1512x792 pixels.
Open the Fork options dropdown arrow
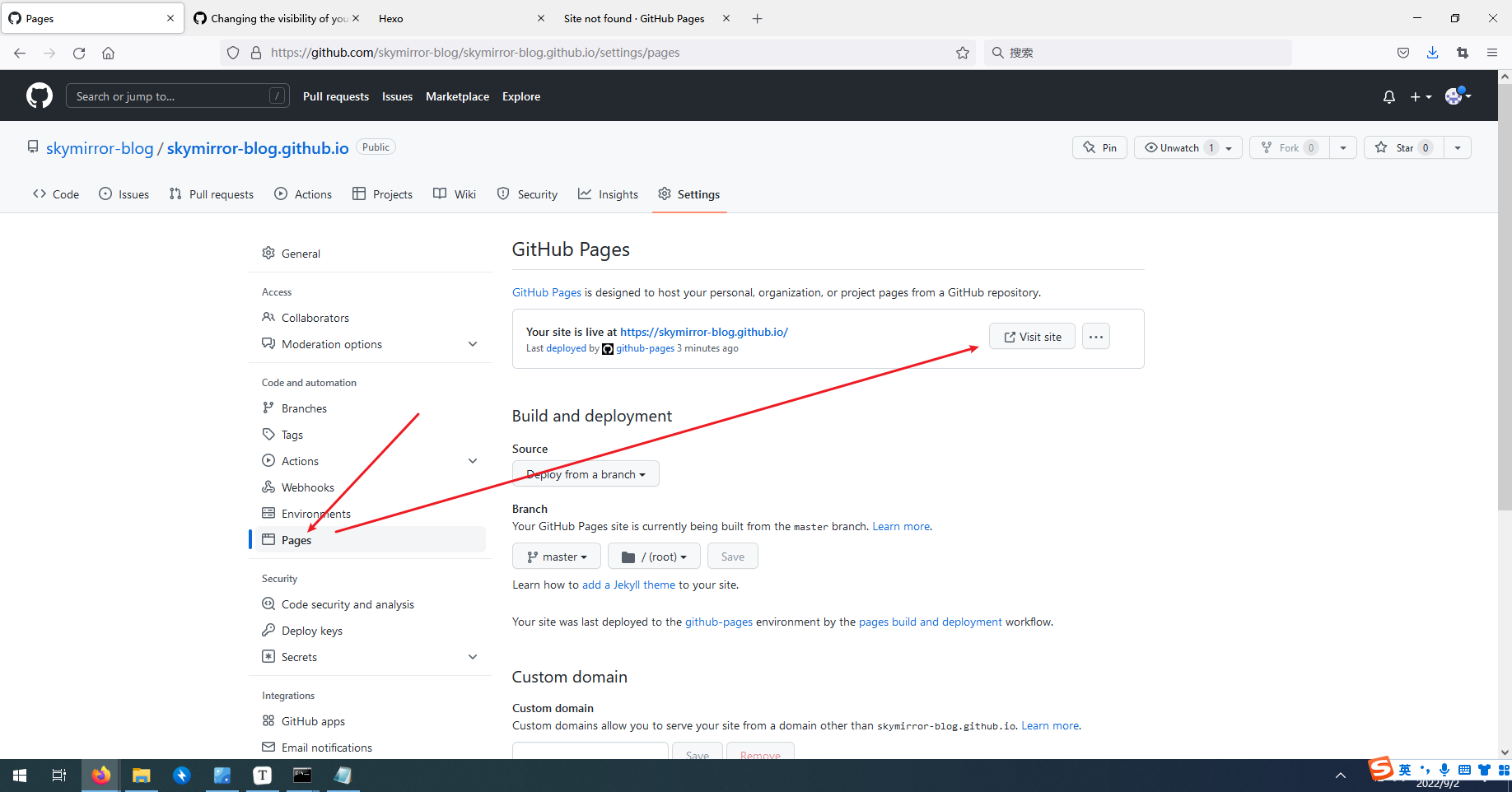[1343, 148]
